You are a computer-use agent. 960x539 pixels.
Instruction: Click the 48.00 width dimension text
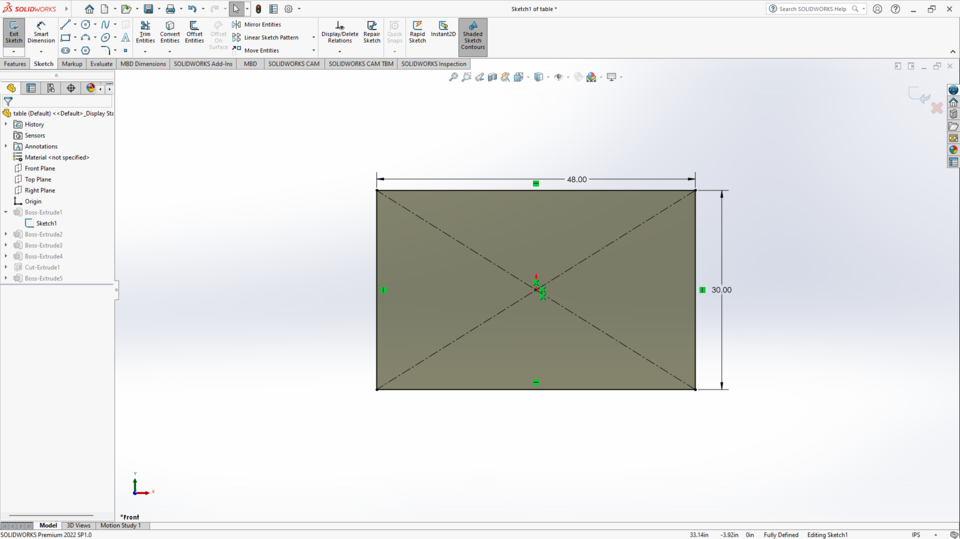pyautogui.click(x=577, y=180)
